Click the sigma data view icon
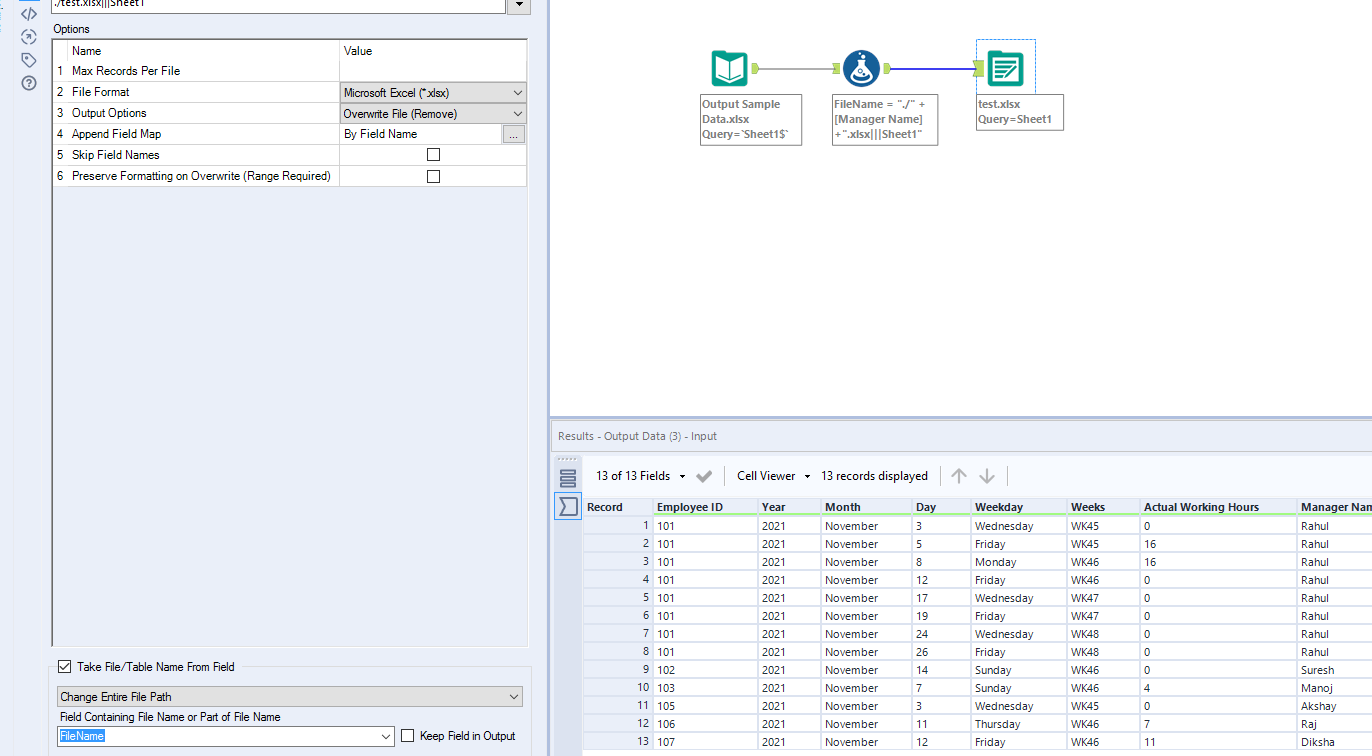This screenshot has height=756, width=1372. (568, 507)
